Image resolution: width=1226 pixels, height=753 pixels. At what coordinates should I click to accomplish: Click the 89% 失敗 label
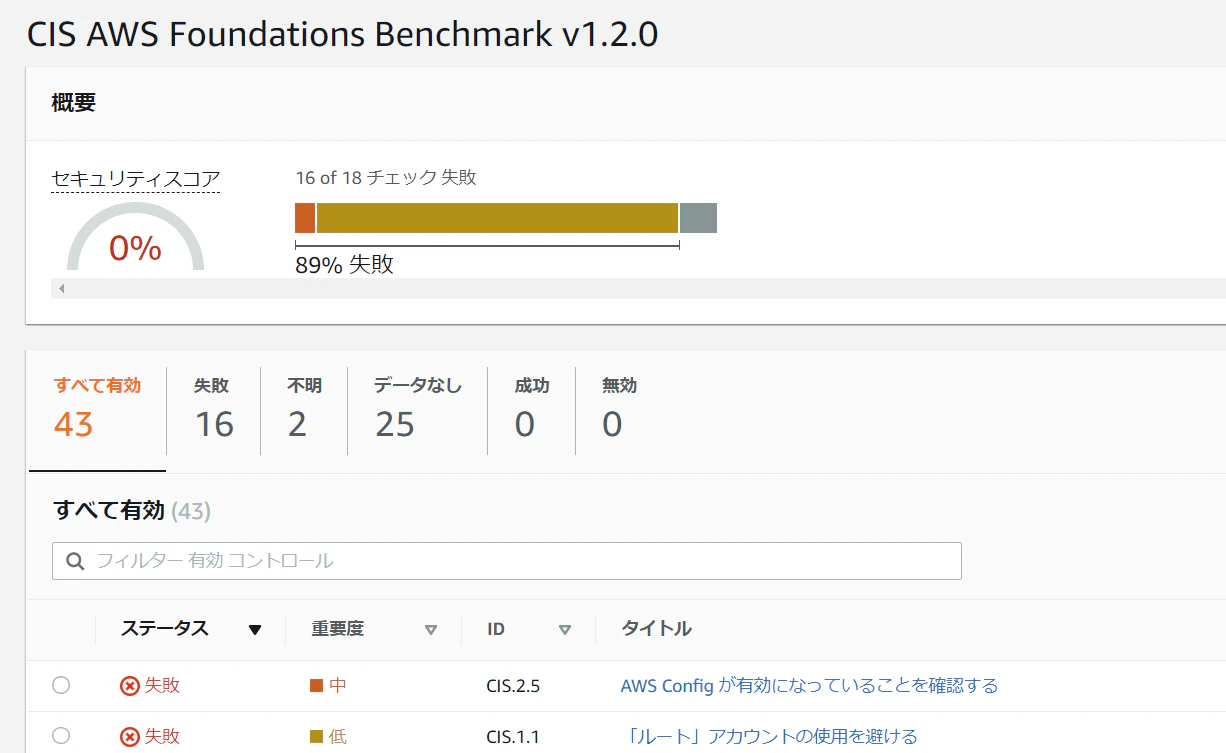344,265
